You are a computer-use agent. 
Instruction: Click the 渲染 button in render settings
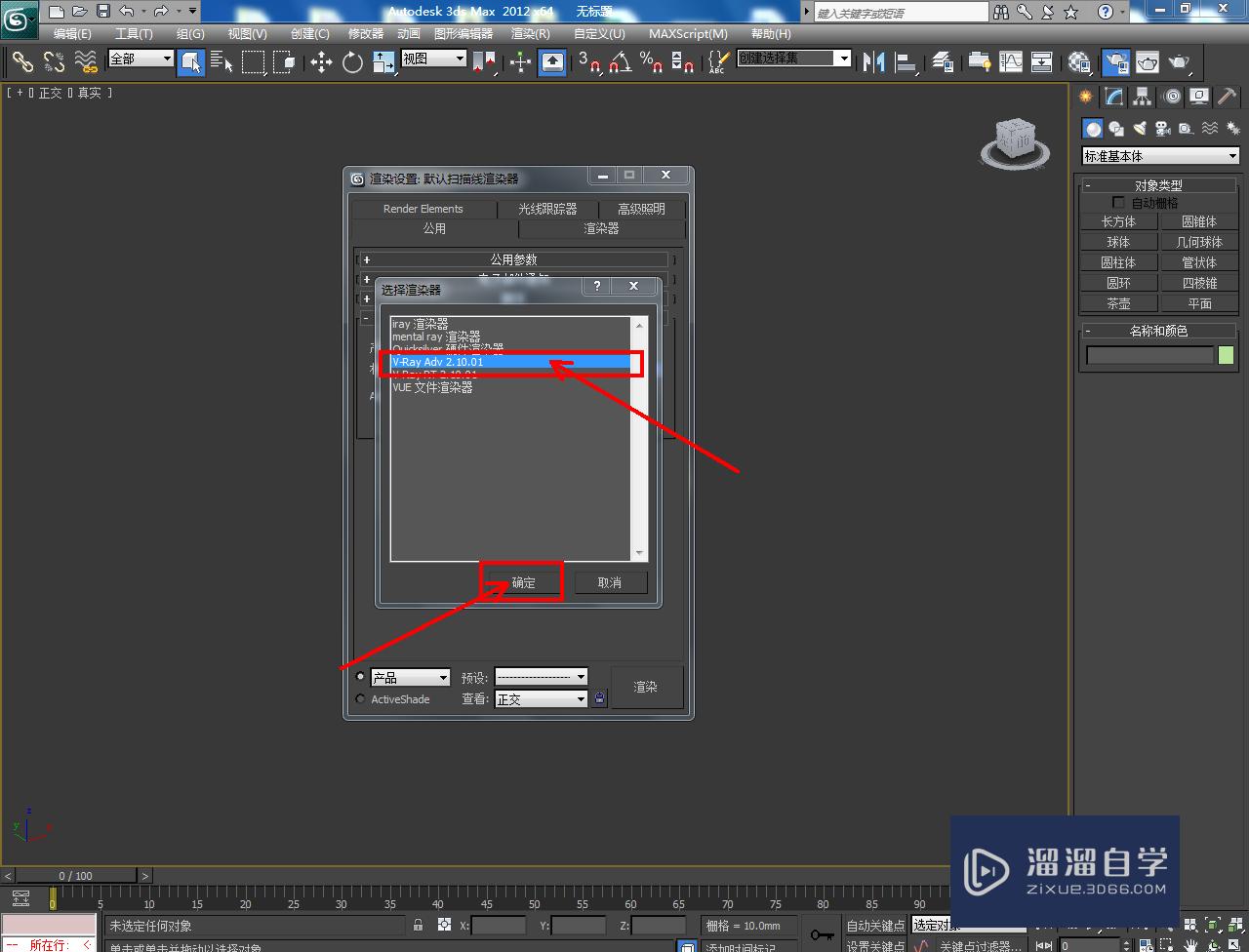coord(646,687)
